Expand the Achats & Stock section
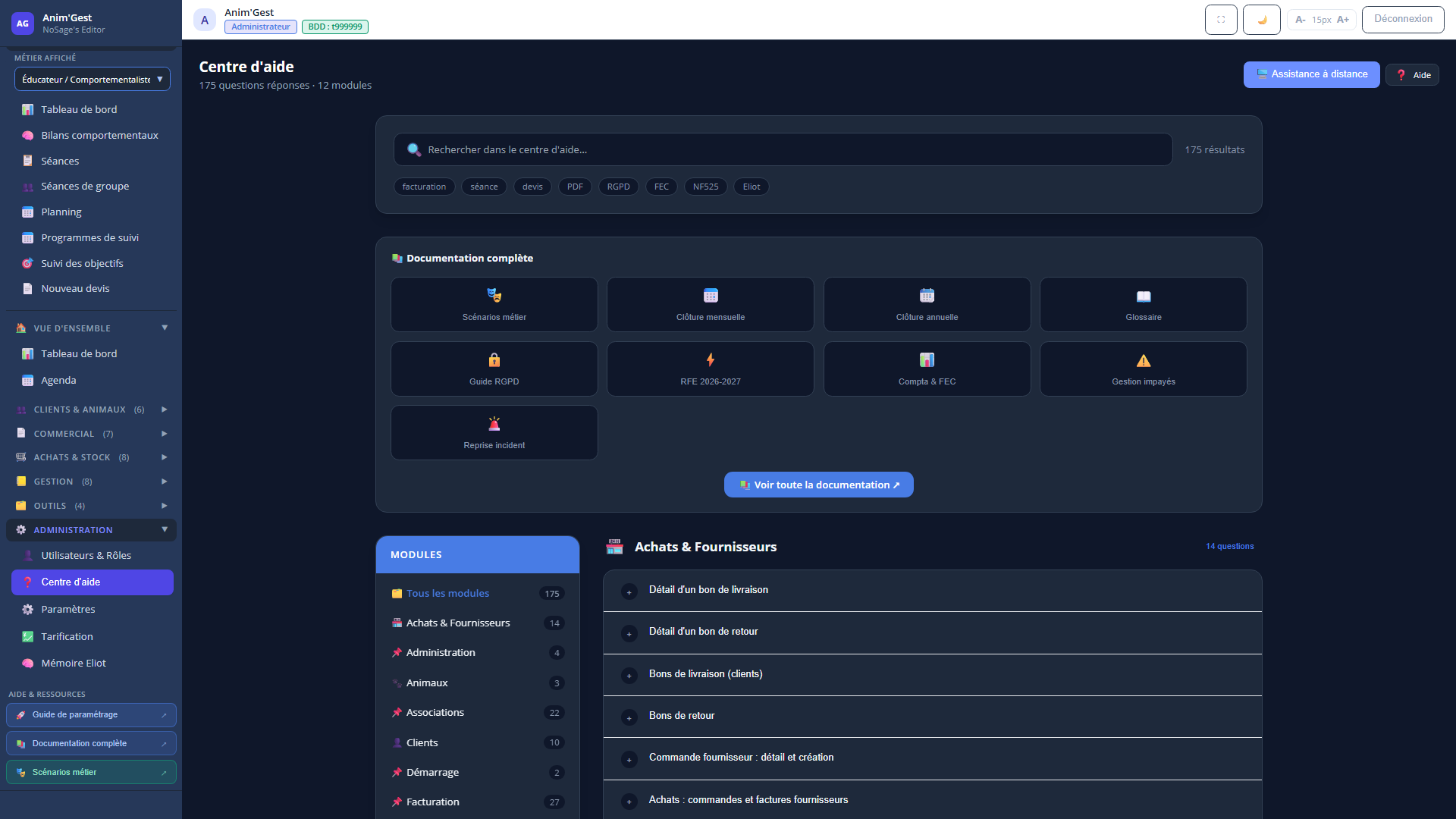This screenshot has width=1456, height=819. [x=91, y=457]
